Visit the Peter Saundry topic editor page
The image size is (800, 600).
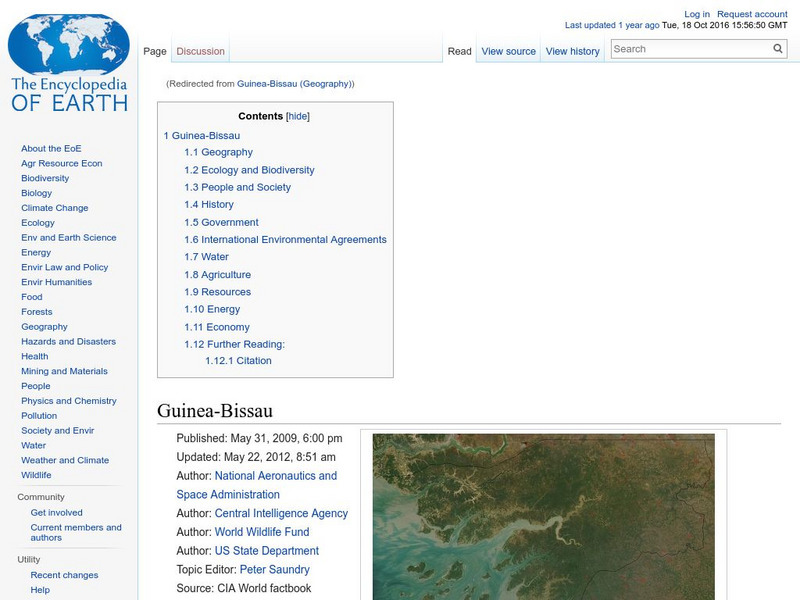(x=277, y=568)
